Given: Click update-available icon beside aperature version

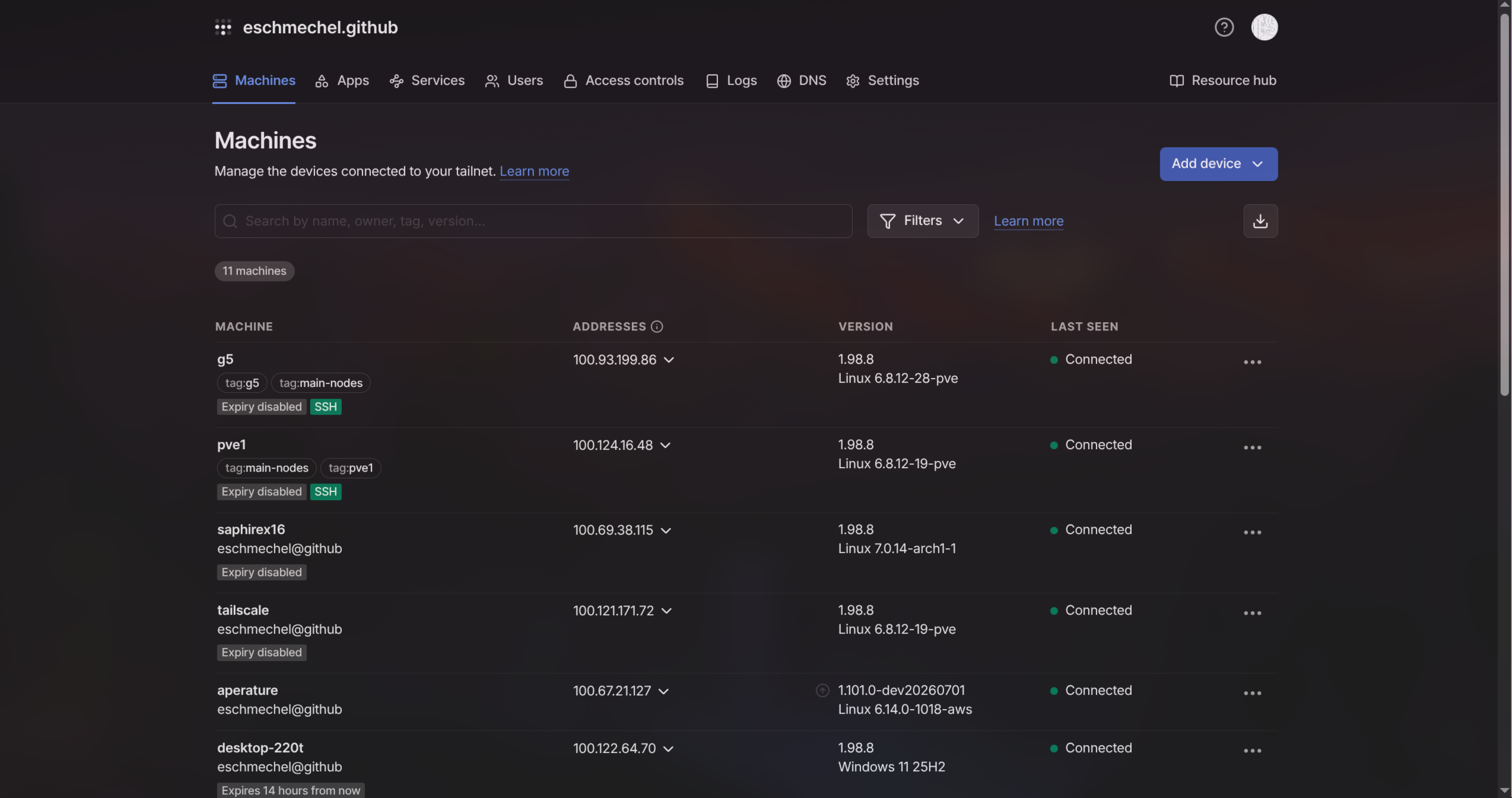Looking at the screenshot, I should click(822, 691).
